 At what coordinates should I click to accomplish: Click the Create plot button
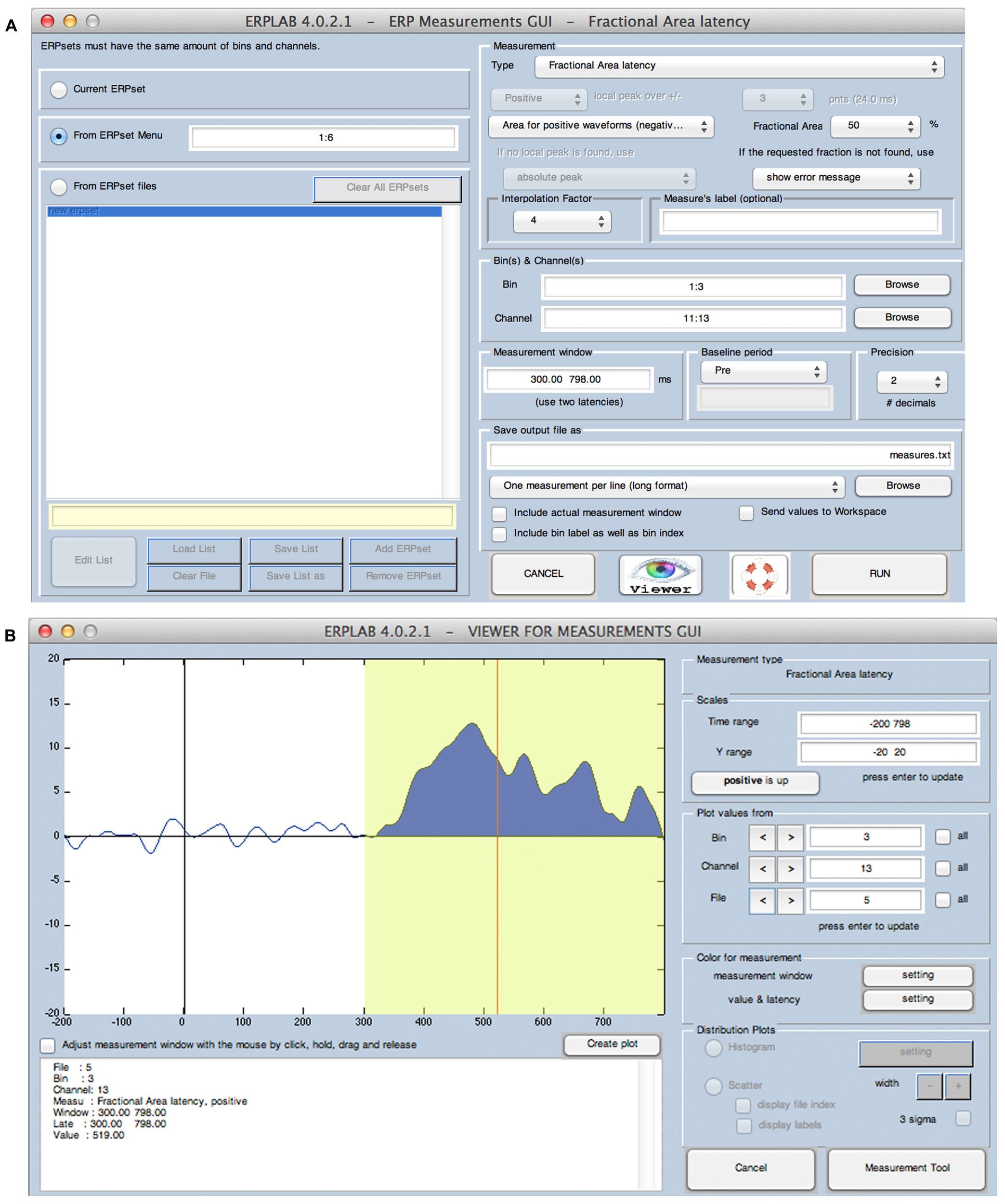pos(612,1044)
